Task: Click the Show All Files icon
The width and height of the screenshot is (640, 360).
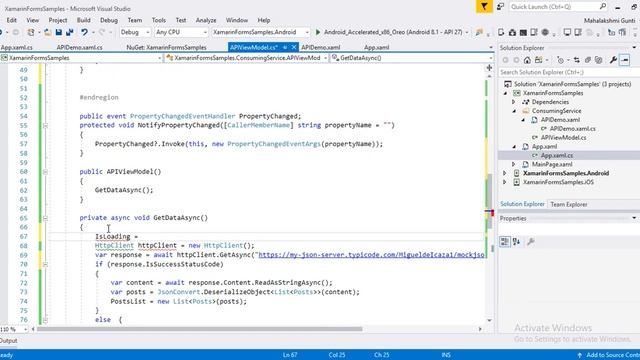Action: click(598, 60)
